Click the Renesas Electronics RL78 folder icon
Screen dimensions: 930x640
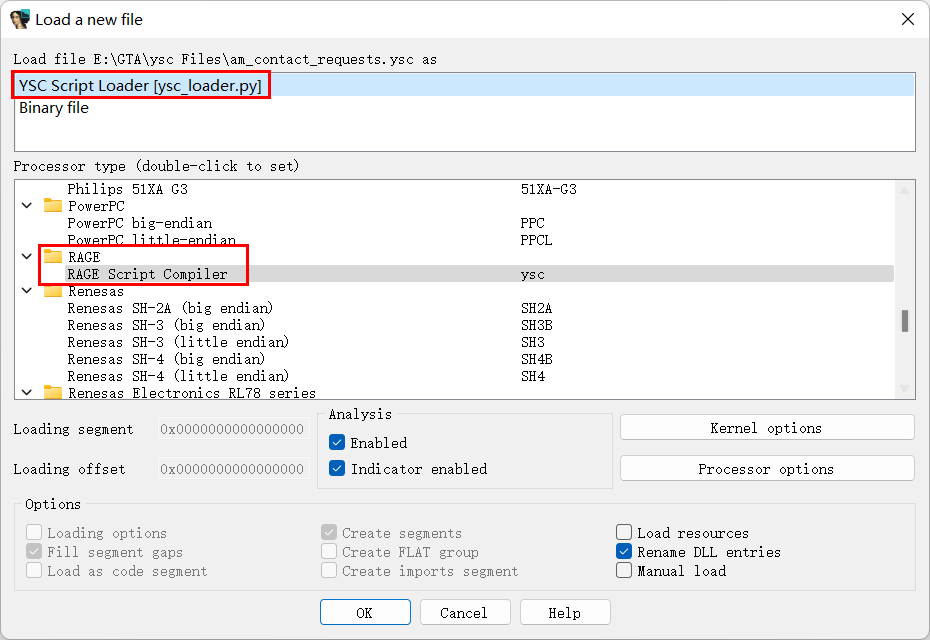click(52, 393)
